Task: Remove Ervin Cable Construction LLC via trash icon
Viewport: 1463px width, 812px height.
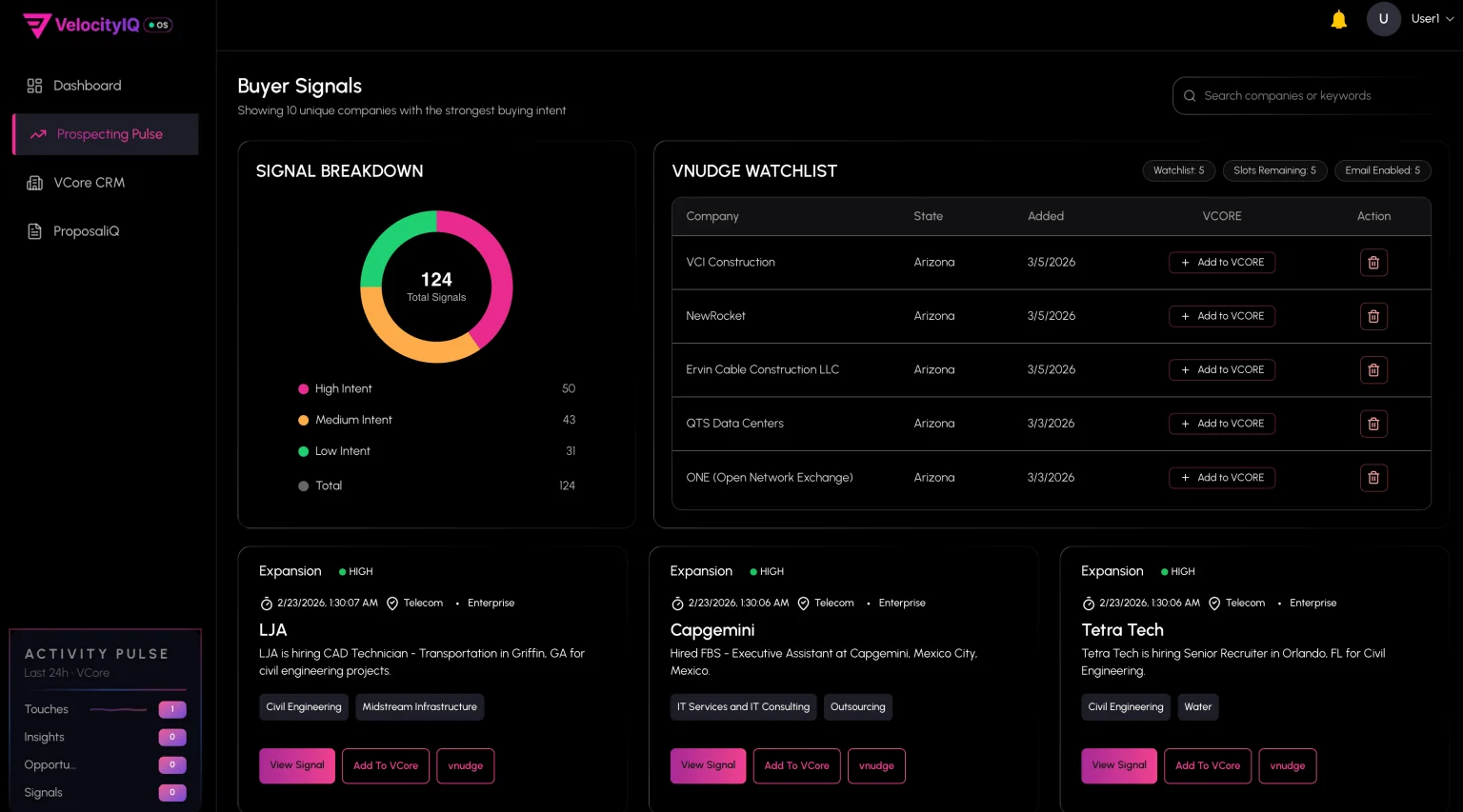Action: pyautogui.click(x=1373, y=370)
